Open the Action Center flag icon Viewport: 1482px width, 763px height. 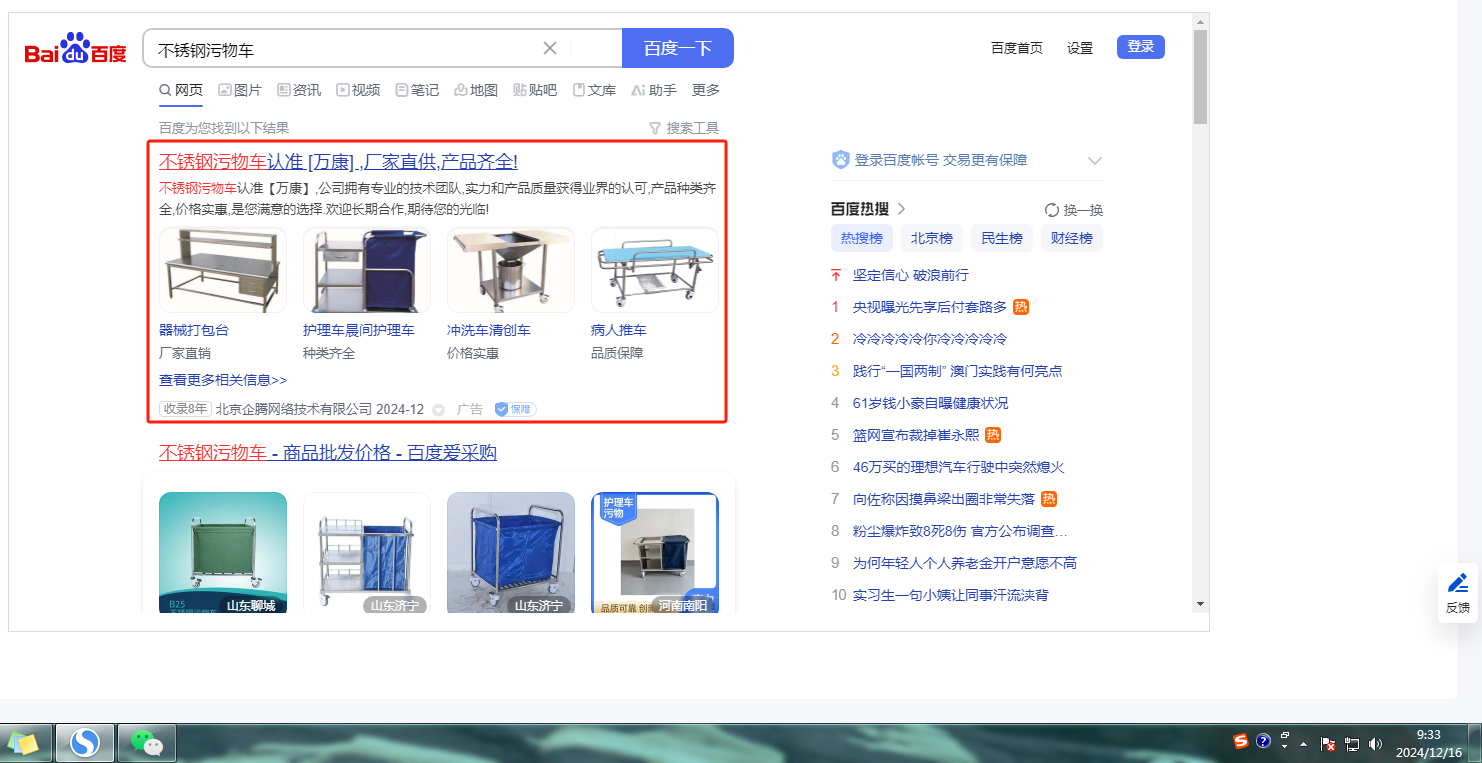click(x=1329, y=743)
